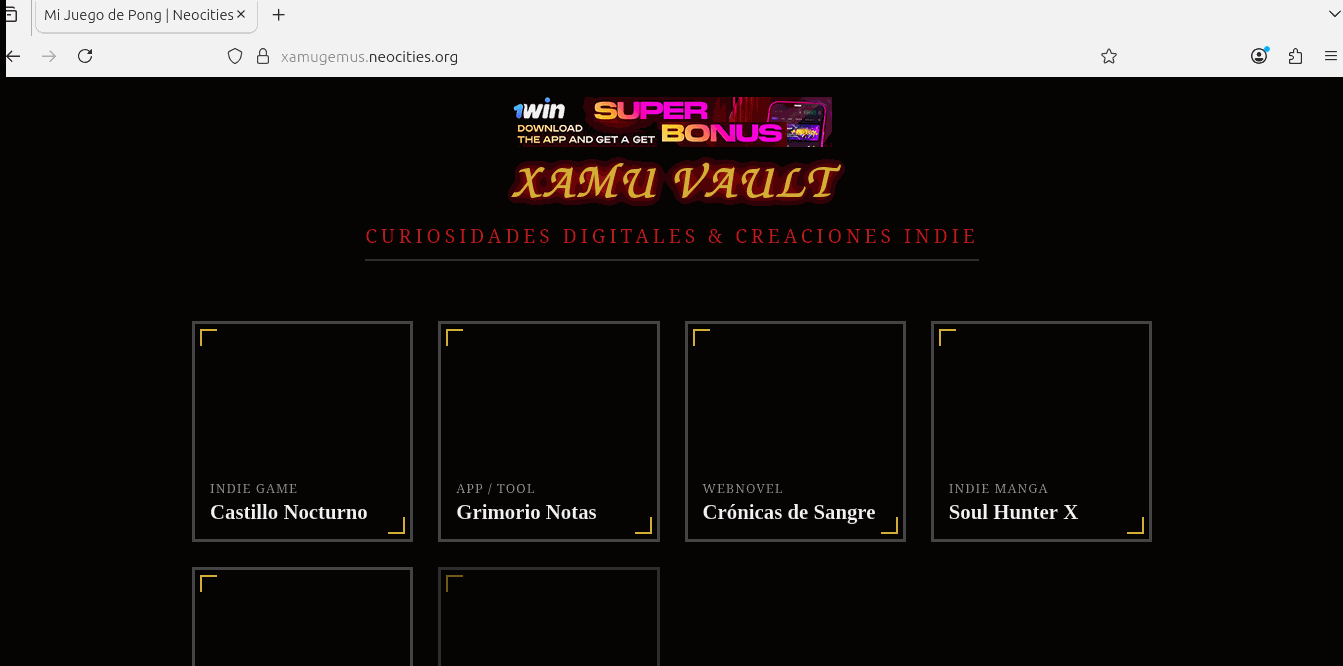Open a new tab with the plus button
The height and width of the screenshot is (666, 1343).
(x=279, y=15)
